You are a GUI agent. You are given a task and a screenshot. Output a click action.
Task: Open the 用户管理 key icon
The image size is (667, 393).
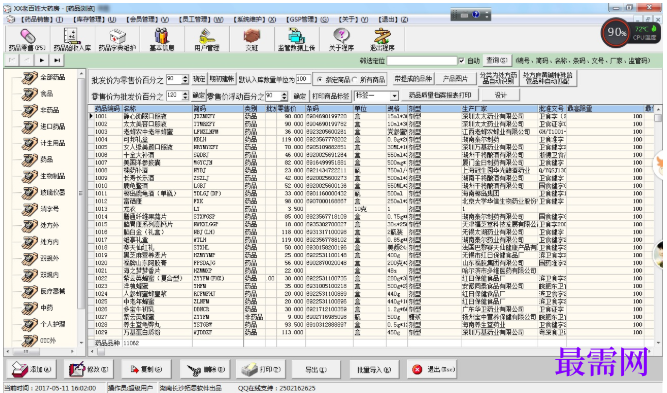coord(207,39)
